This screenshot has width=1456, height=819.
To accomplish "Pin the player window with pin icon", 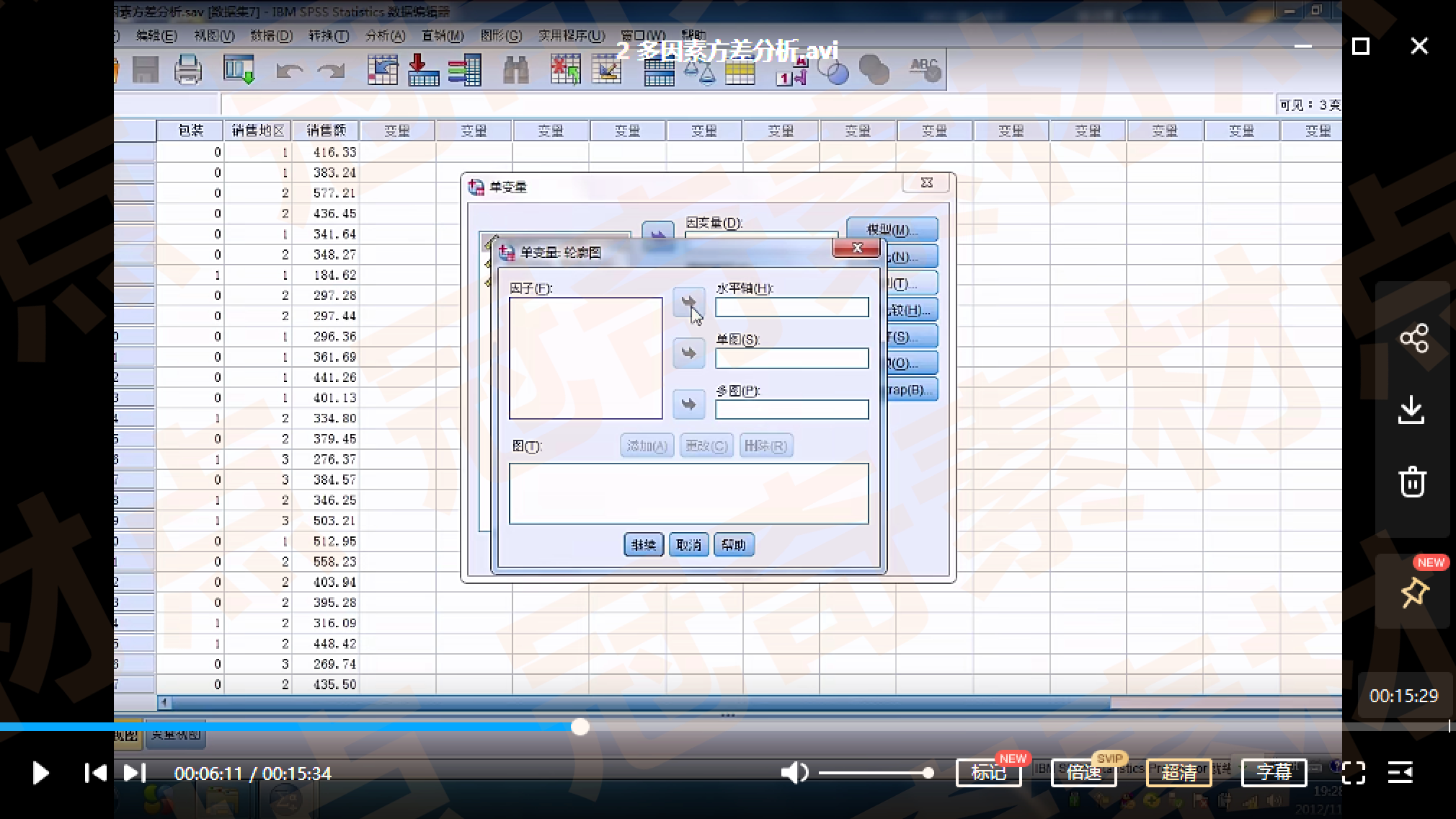I will point(1413,593).
